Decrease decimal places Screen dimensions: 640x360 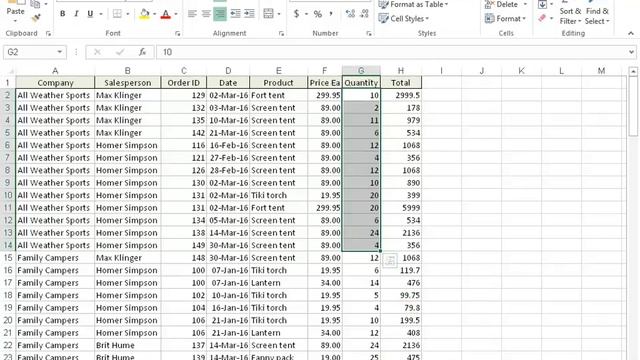[364, 14]
